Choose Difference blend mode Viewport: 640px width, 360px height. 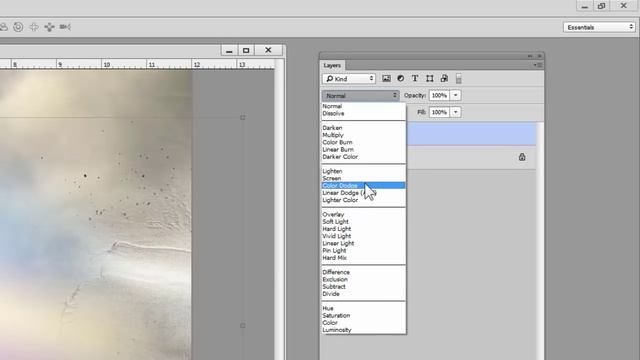[364, 272]
